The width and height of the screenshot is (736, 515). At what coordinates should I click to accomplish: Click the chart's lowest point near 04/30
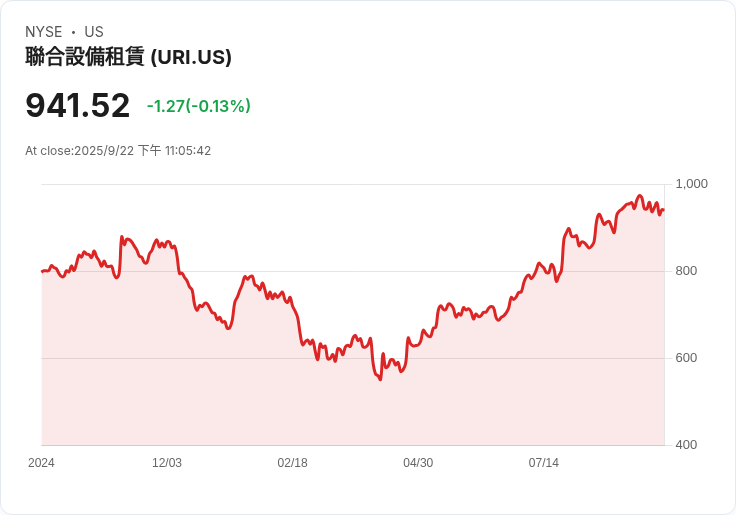click(x=380, y=379)
